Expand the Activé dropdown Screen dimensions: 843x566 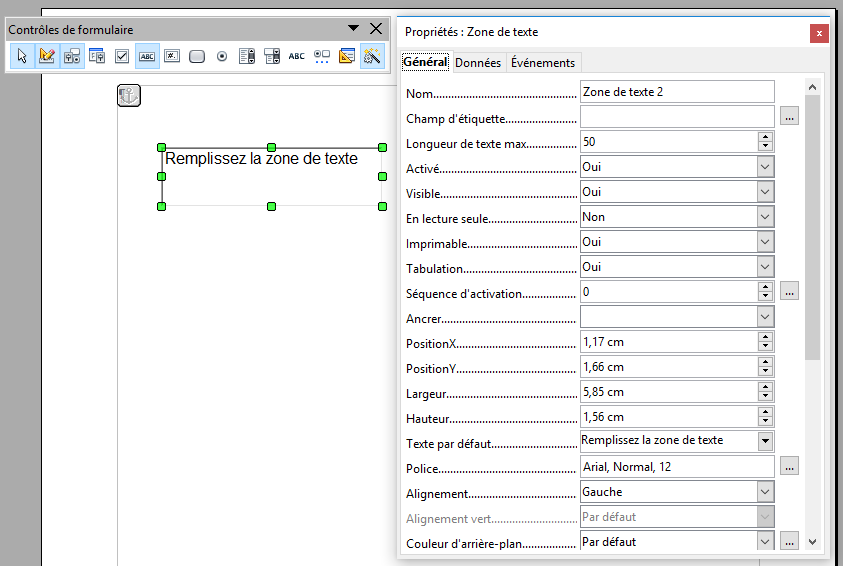pos(765,167)
